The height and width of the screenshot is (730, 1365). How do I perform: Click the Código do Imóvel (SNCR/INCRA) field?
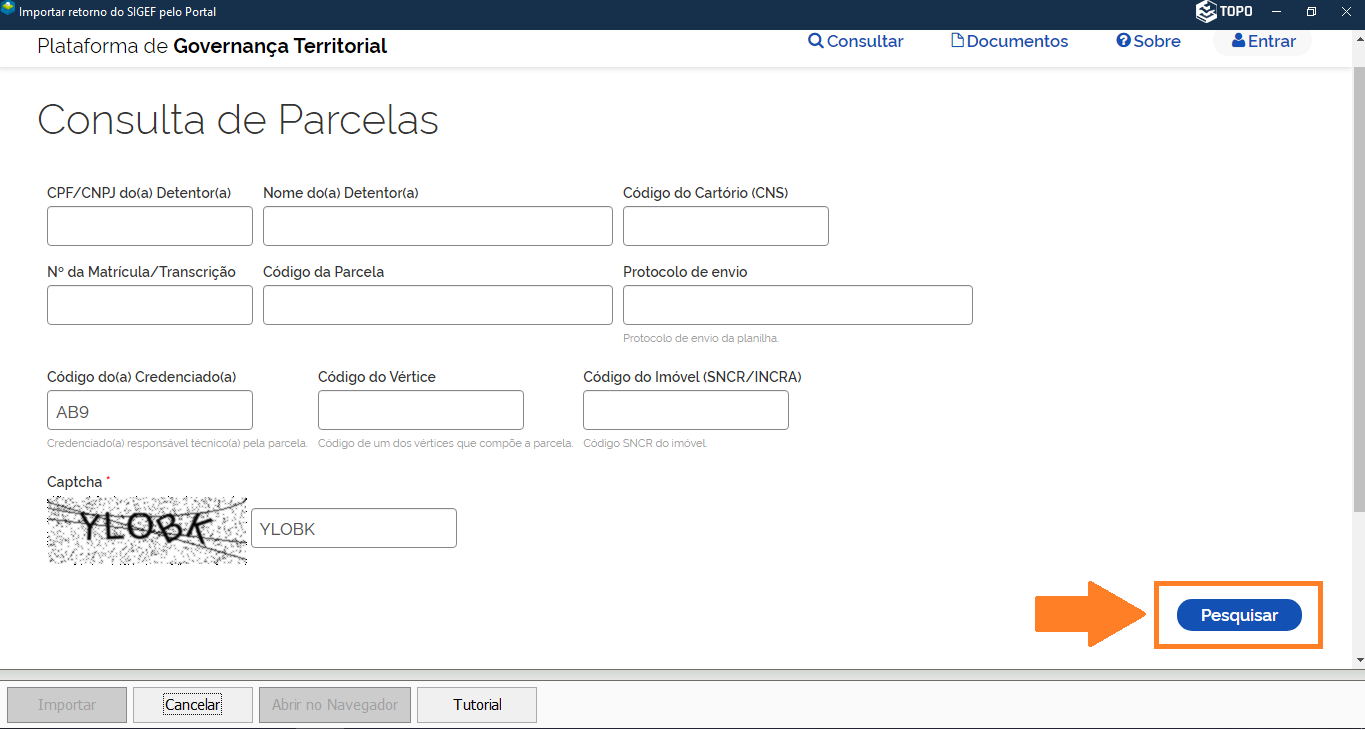[685, 410]
